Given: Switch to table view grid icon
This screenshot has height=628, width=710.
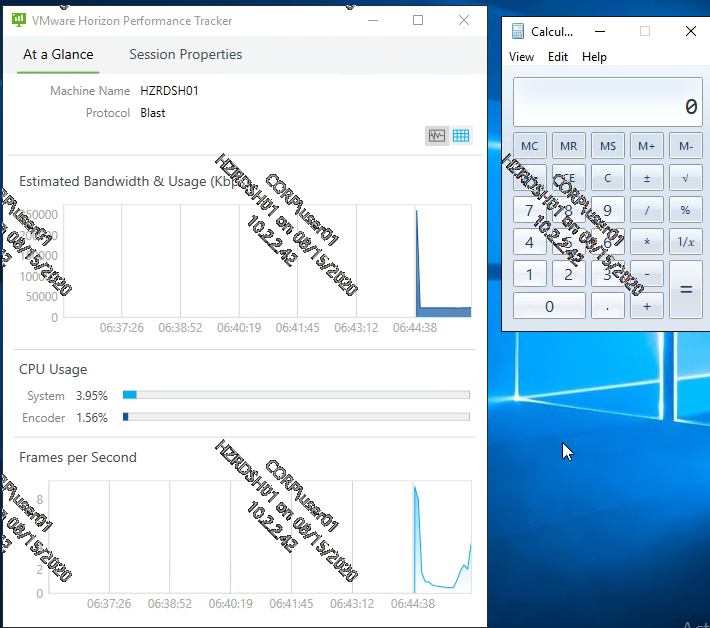Looking at the screenshot, I should [461, 136].
